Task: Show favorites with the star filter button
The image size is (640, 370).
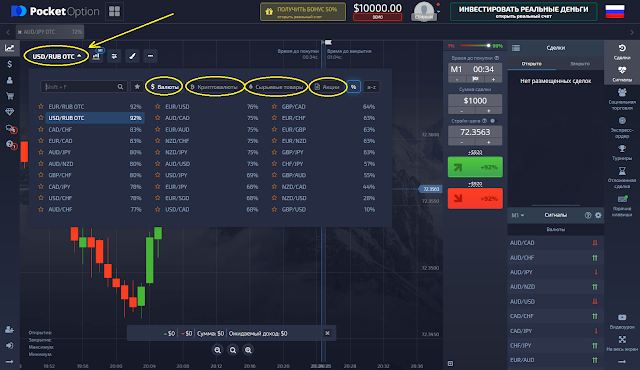Action: (x=137, y=86)
